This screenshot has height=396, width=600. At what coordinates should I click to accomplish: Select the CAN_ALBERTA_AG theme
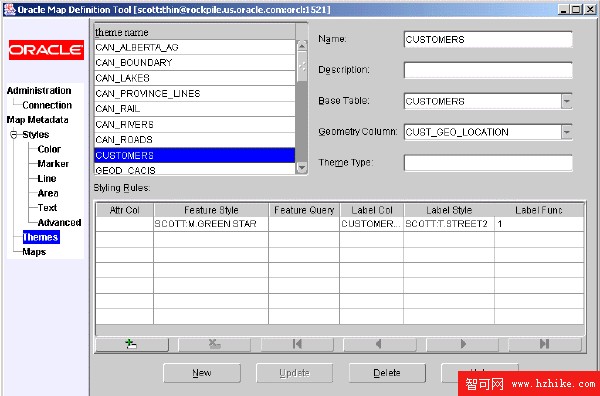point(195,47)
